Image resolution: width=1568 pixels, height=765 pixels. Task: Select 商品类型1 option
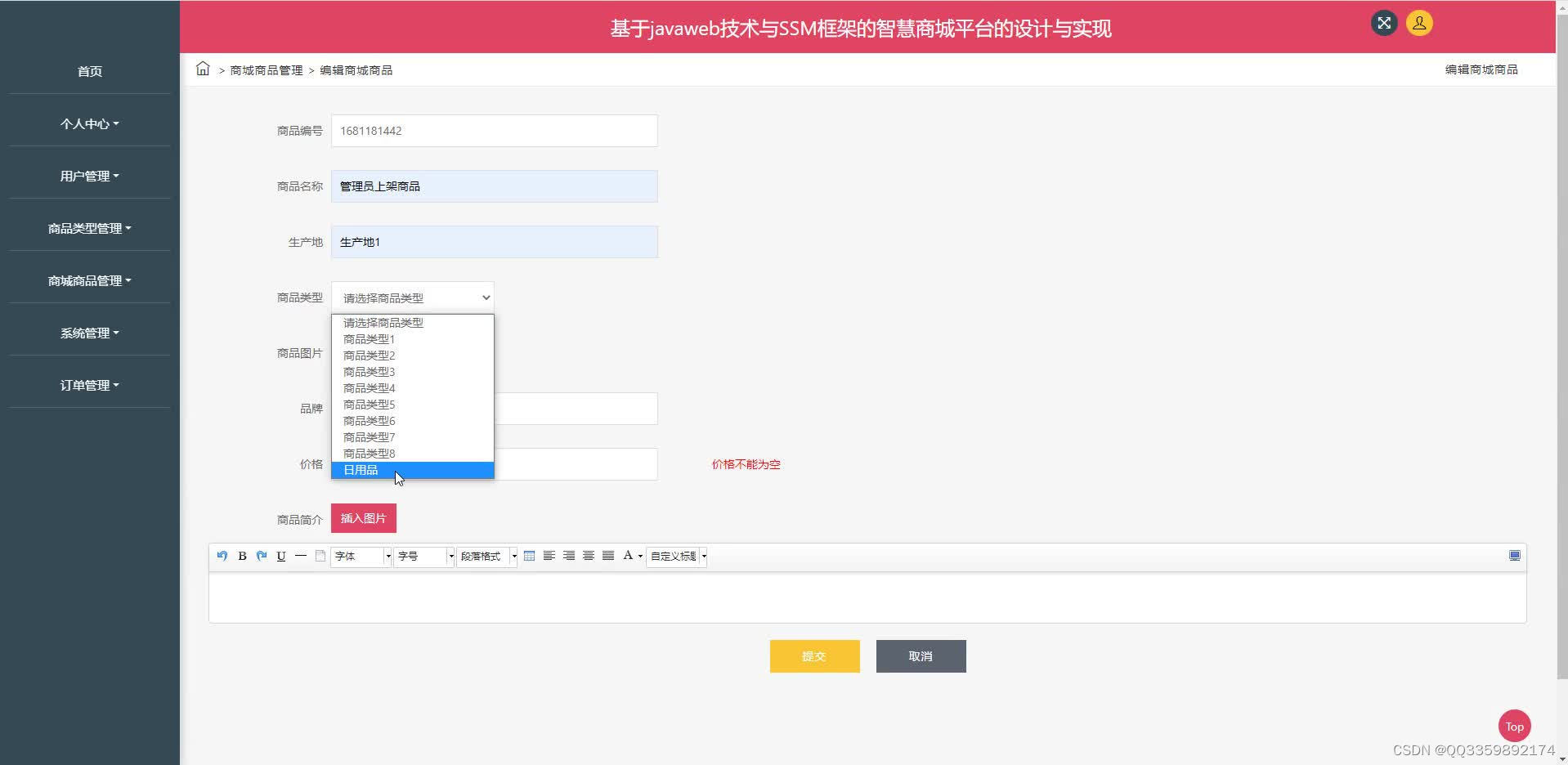point(413,339)
